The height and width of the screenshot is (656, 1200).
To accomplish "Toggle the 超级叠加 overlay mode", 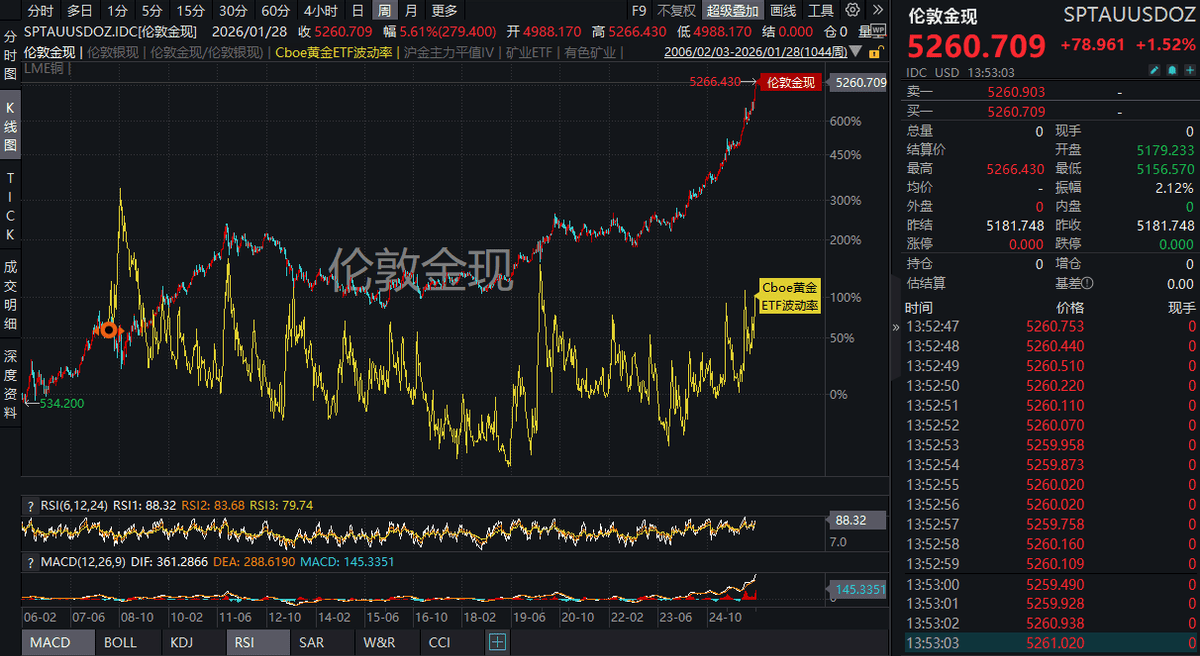I will (x=732, y=11).
